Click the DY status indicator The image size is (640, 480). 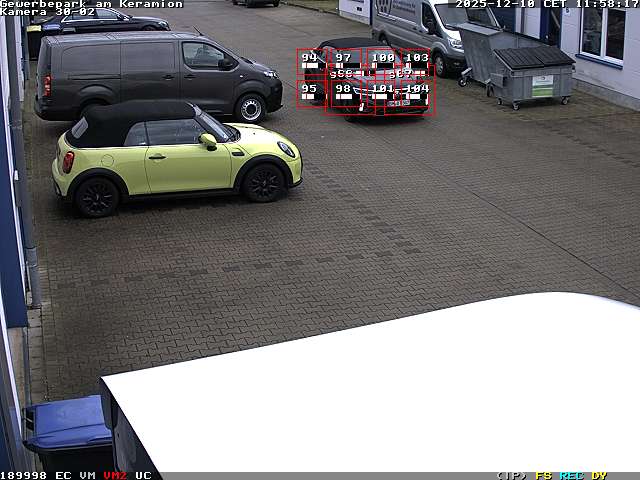pyautogui.click(x=599, y=475)
